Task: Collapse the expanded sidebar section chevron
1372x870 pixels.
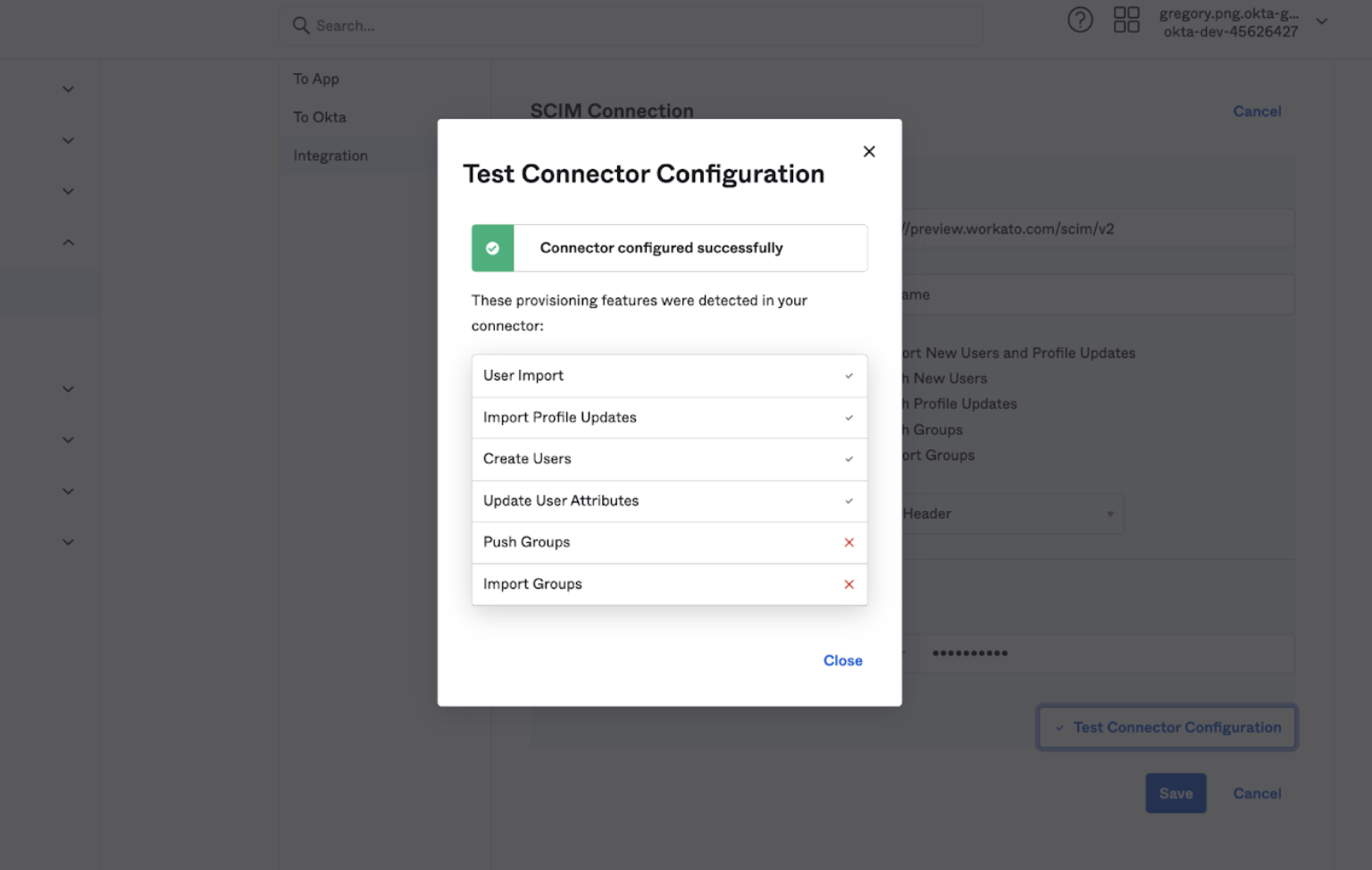Action: 68,242
